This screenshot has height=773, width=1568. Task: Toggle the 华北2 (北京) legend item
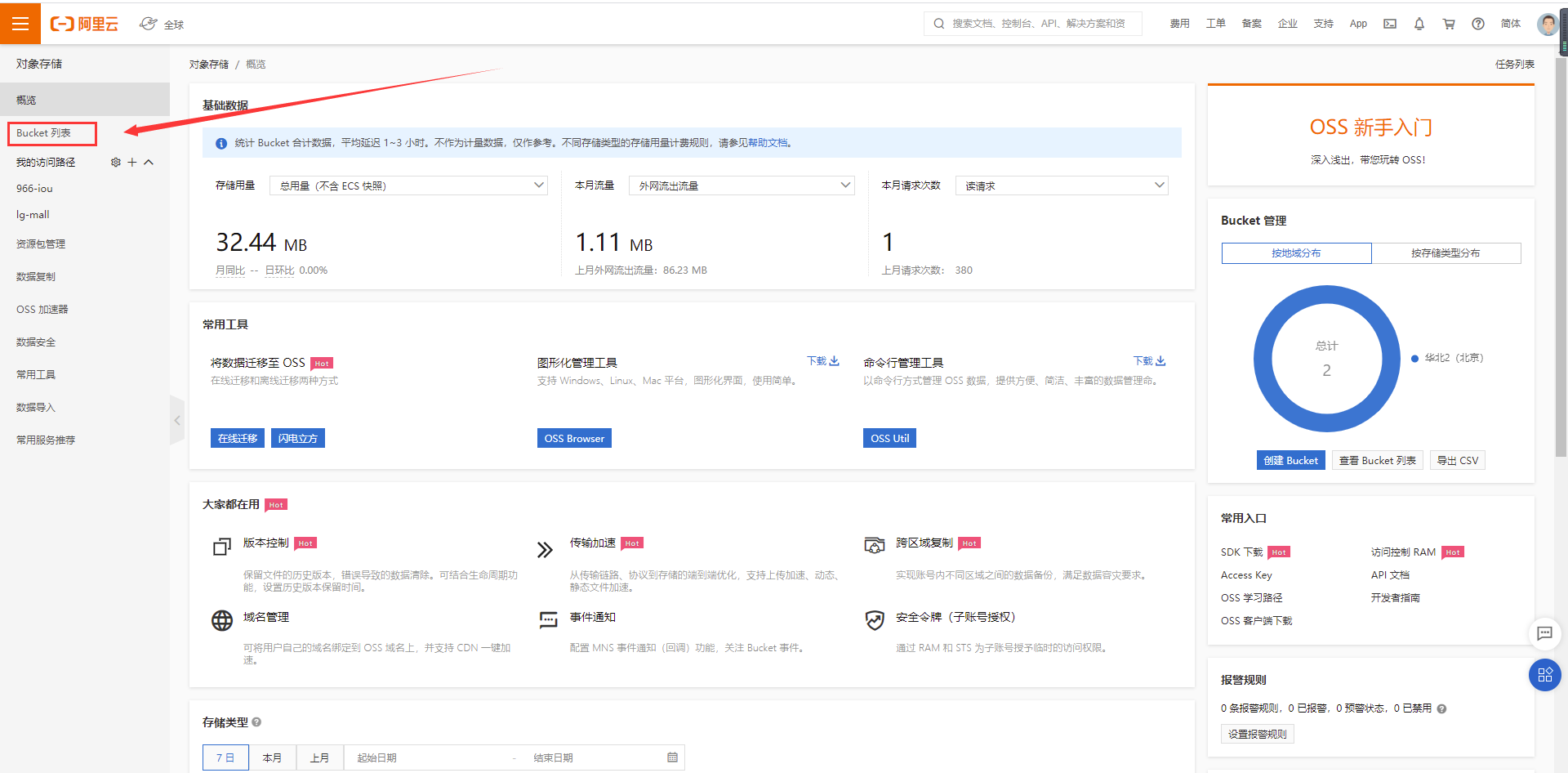pyautogui.click(x=1447, y=358)
